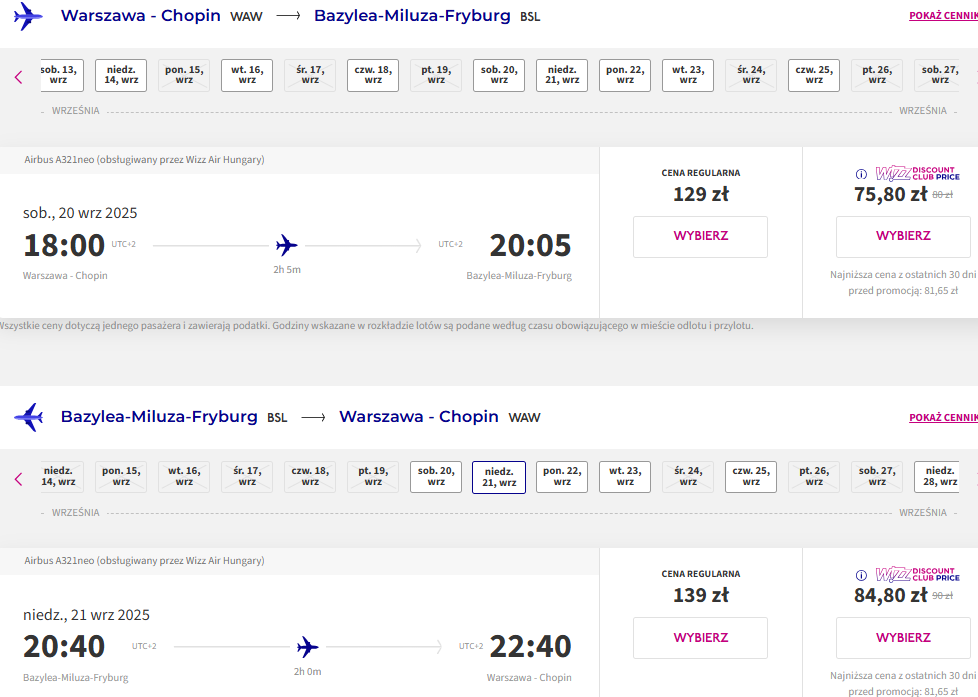This screenshot has width=978, height=697.
Task: Select outbound date sob. 20, wrz
Action: pos(499,76)
